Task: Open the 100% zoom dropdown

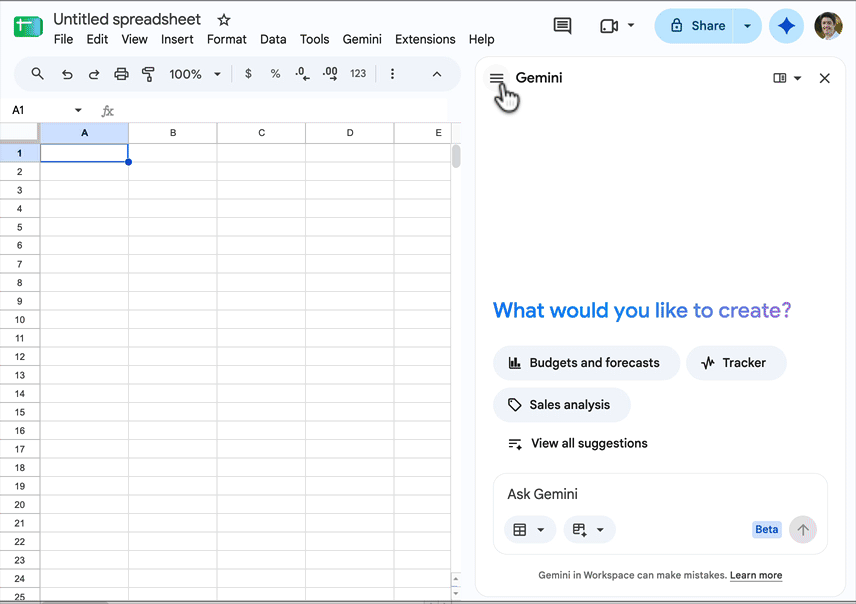Action: click(194, 74)
